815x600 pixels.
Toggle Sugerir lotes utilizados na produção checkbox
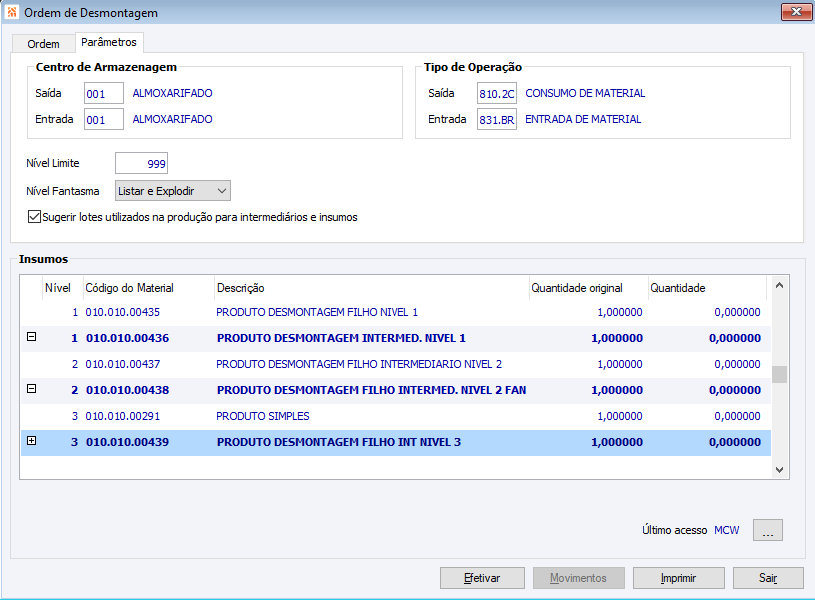point(34,217)
